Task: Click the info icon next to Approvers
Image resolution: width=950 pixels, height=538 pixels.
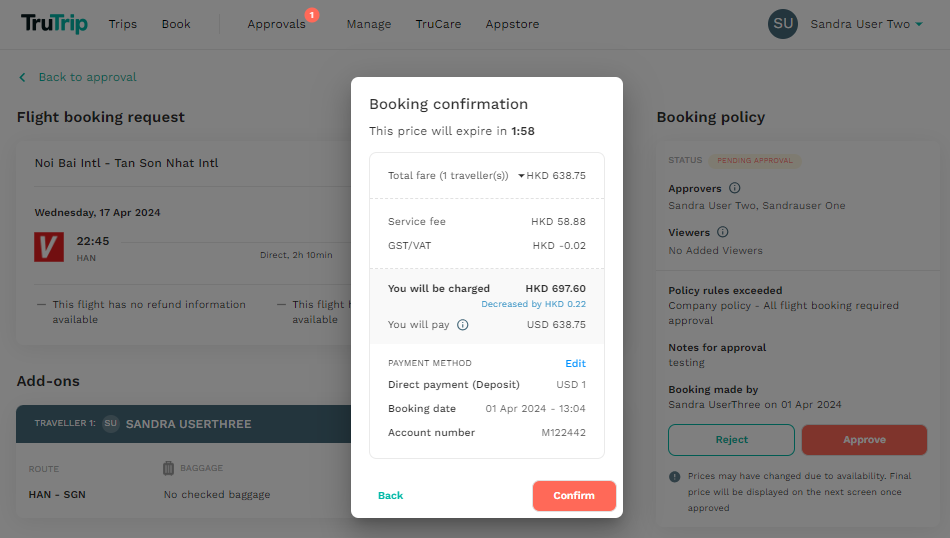Action: pos(734,188)
